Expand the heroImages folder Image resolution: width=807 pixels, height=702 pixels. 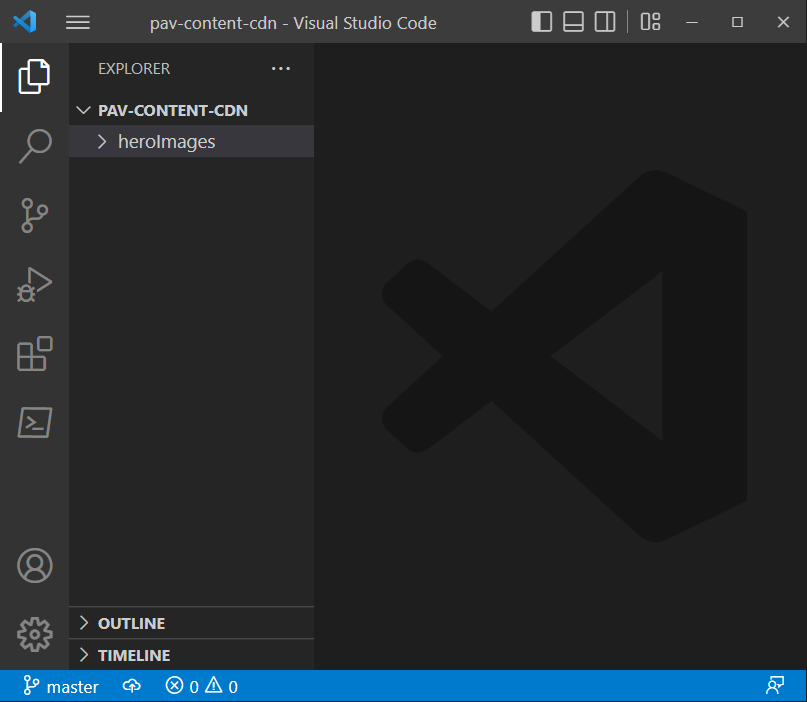point(191,141)
